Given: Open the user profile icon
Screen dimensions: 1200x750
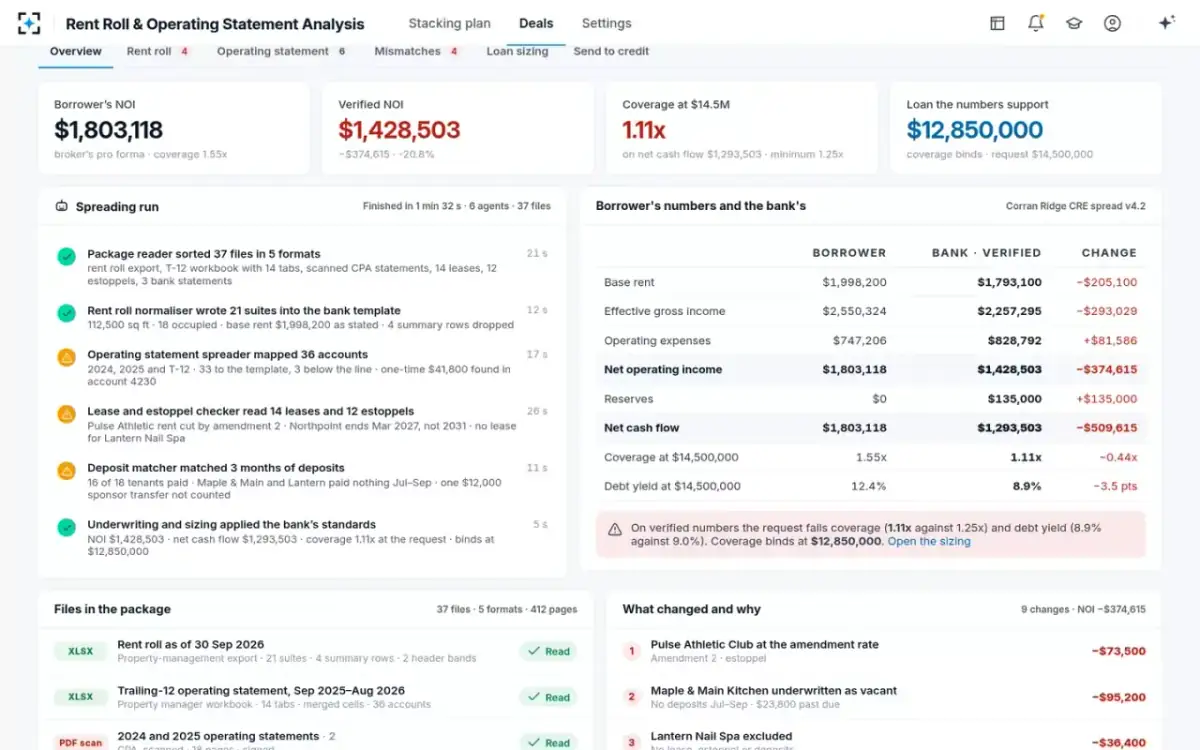Looking at the screenshot, I should coord(1112,23).
